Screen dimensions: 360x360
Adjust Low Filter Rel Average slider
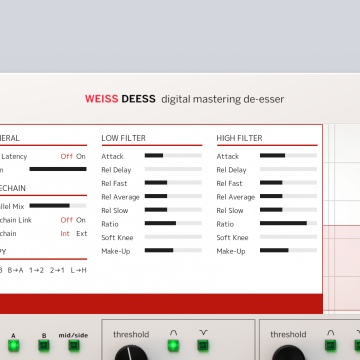(x=173, y=196)
